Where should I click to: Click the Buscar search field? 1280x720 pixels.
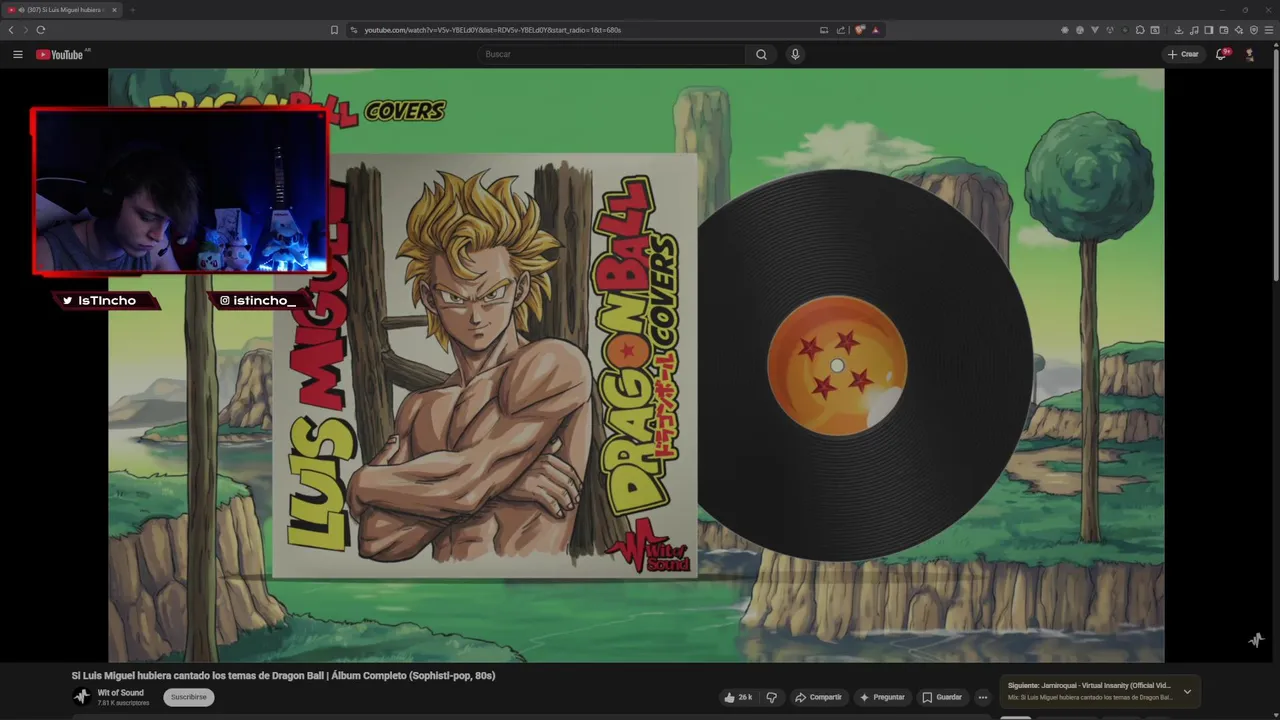tap(612, 54)
